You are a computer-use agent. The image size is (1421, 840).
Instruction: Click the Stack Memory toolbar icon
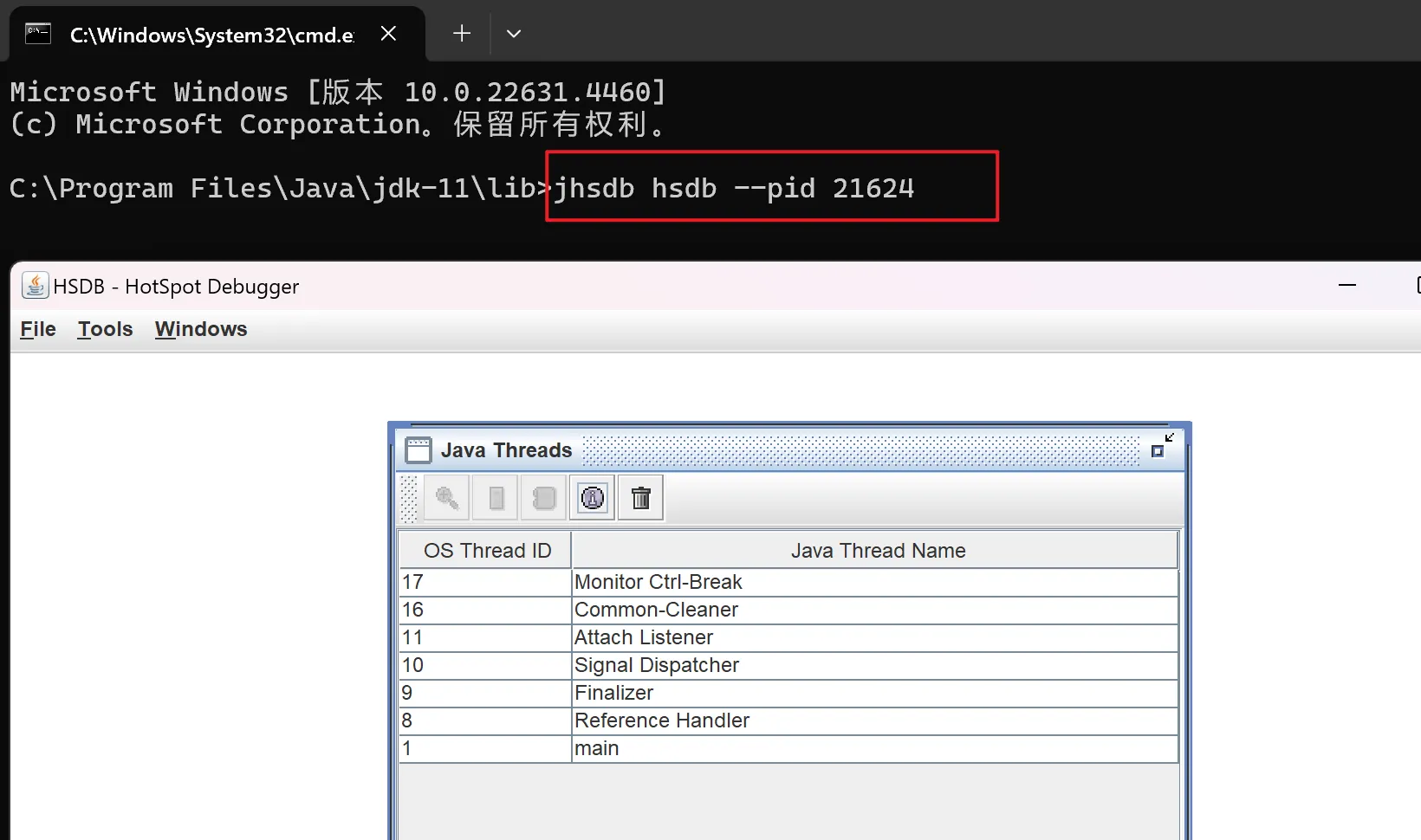[496, 498]
